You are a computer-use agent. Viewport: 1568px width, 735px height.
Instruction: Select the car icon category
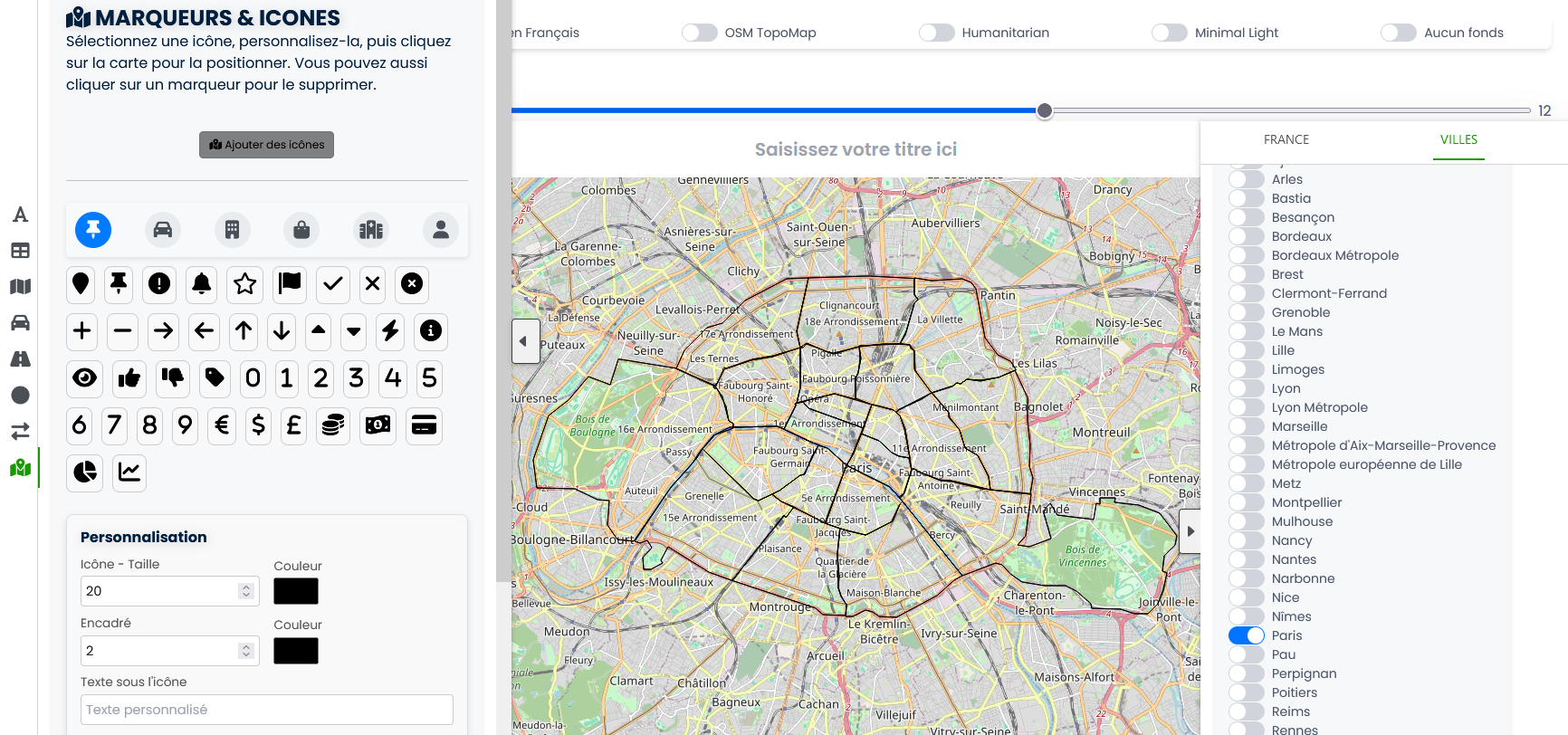click(x=163, y=230)
